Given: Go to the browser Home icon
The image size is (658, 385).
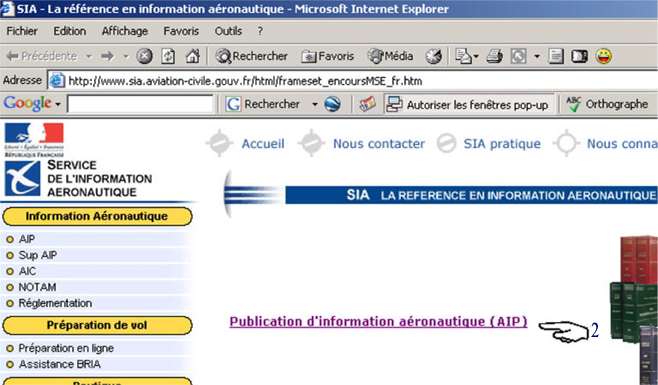Looking at the screenshot, I should tap(193, 56).
